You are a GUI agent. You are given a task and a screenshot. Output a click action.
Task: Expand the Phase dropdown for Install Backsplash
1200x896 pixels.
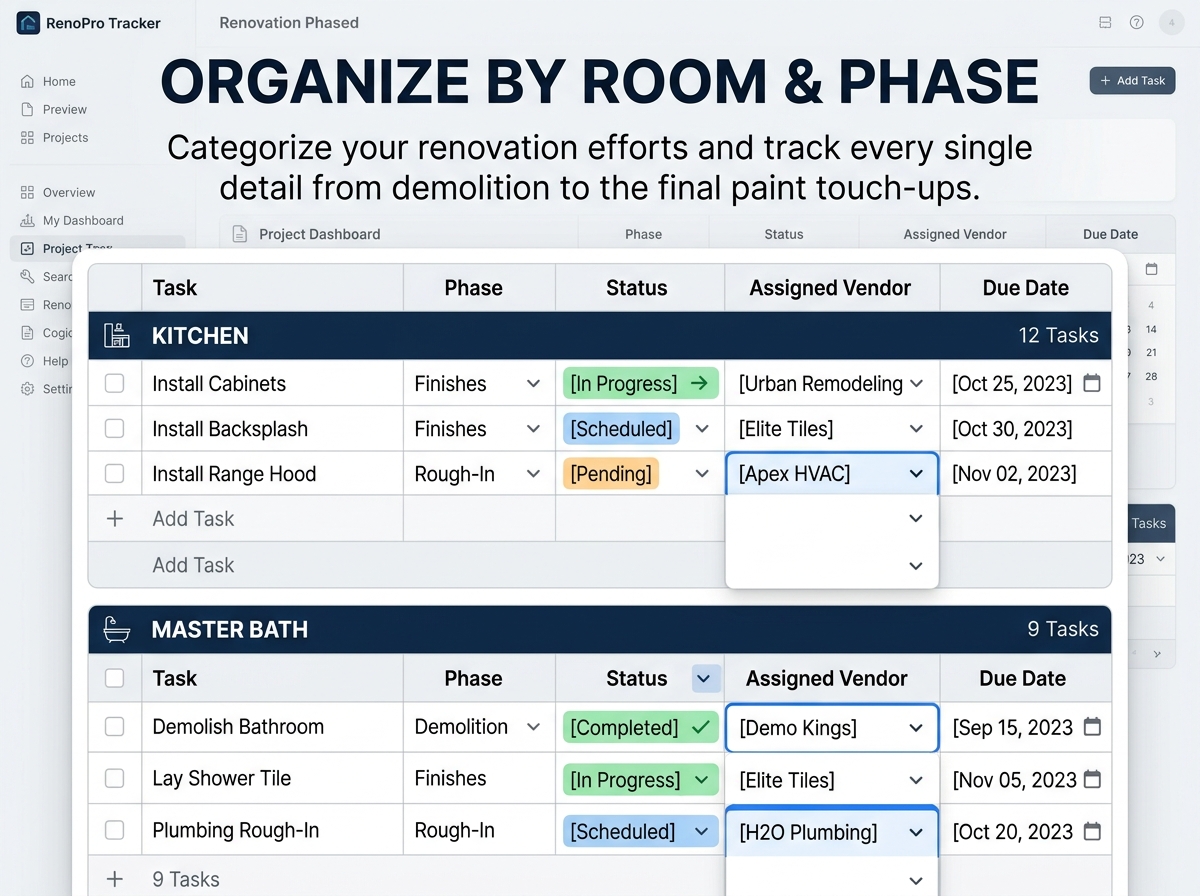(x=533, y=429)
